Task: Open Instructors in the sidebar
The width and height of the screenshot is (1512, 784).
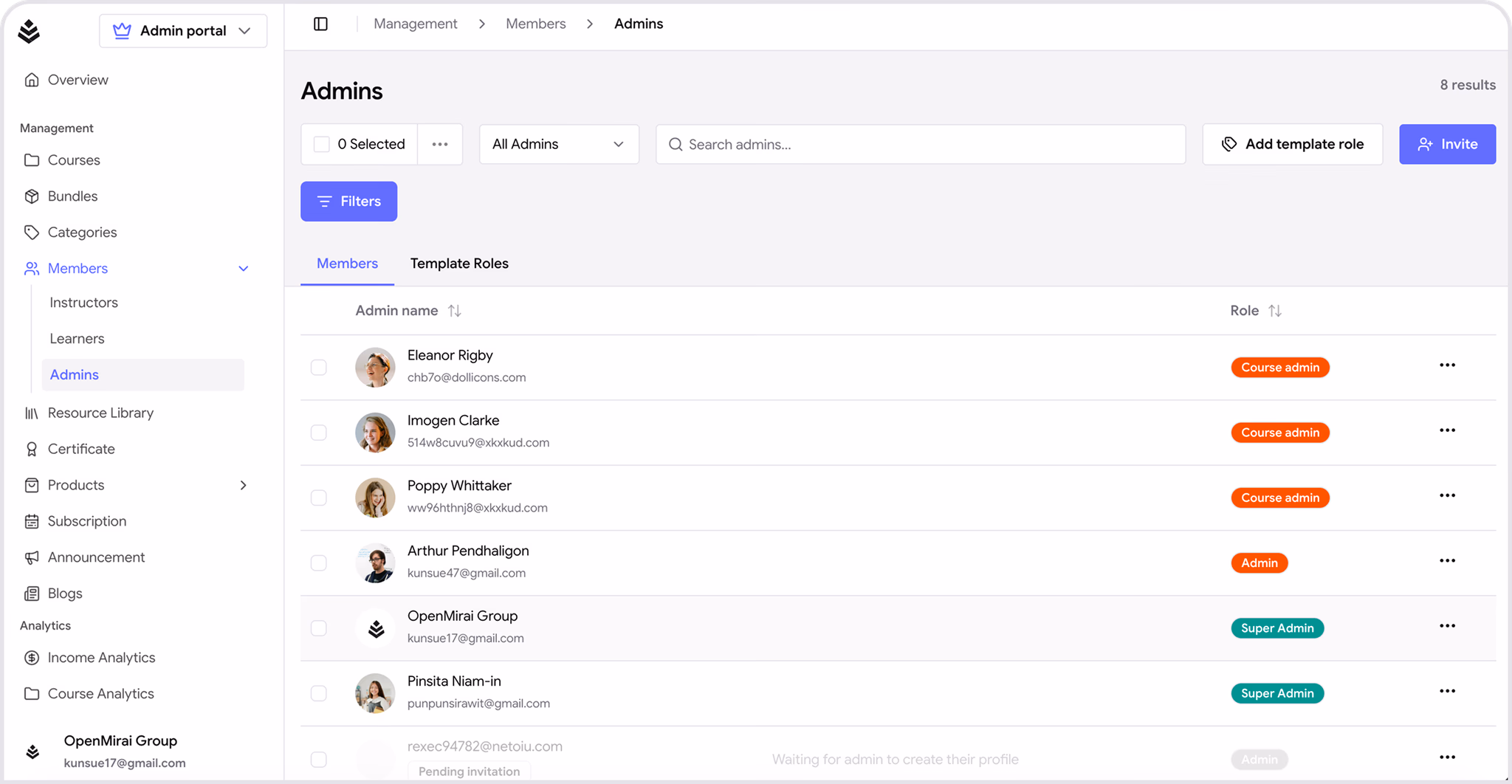Action: 83,303
